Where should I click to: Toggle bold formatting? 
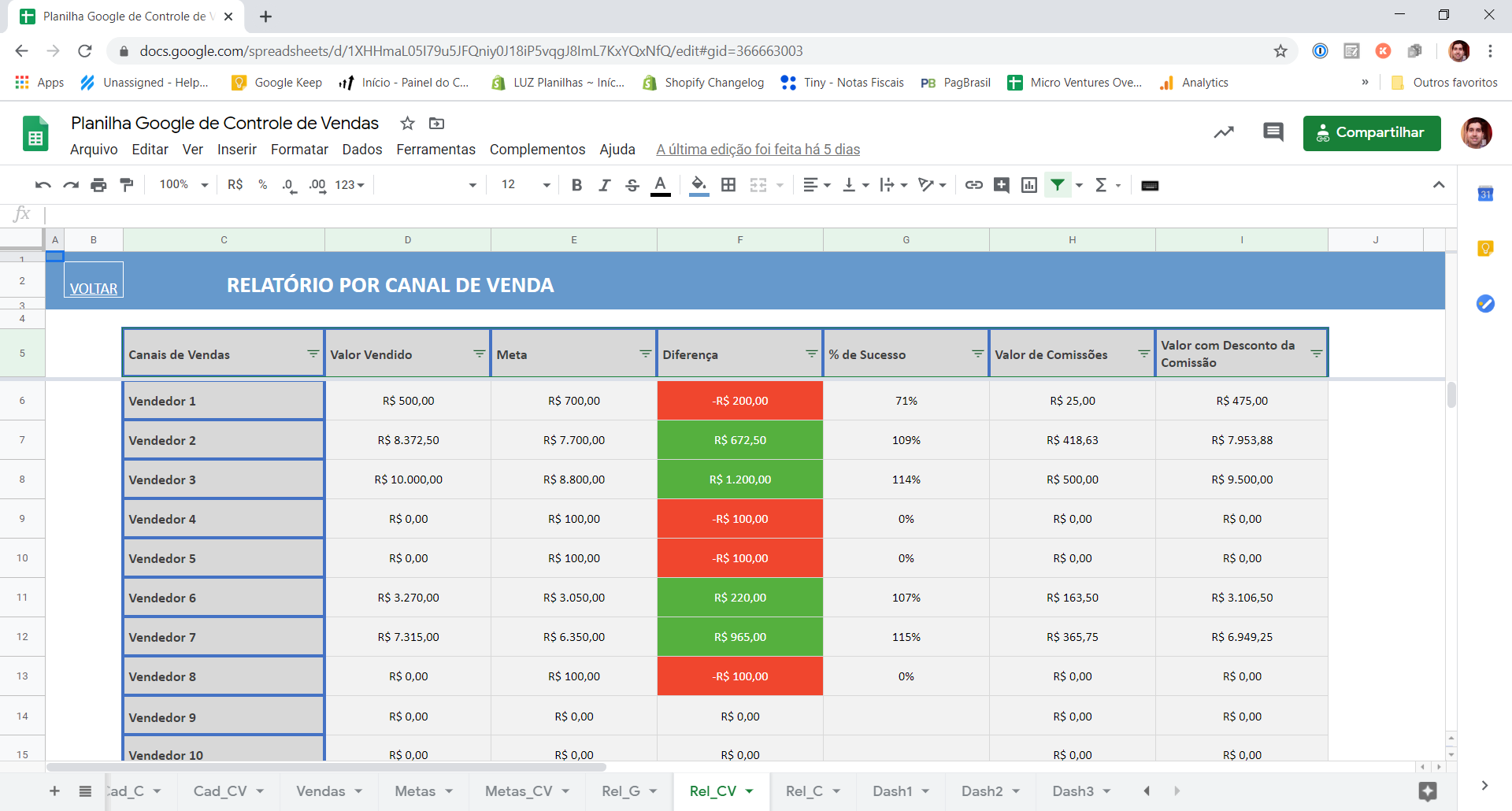pos(577,185)
